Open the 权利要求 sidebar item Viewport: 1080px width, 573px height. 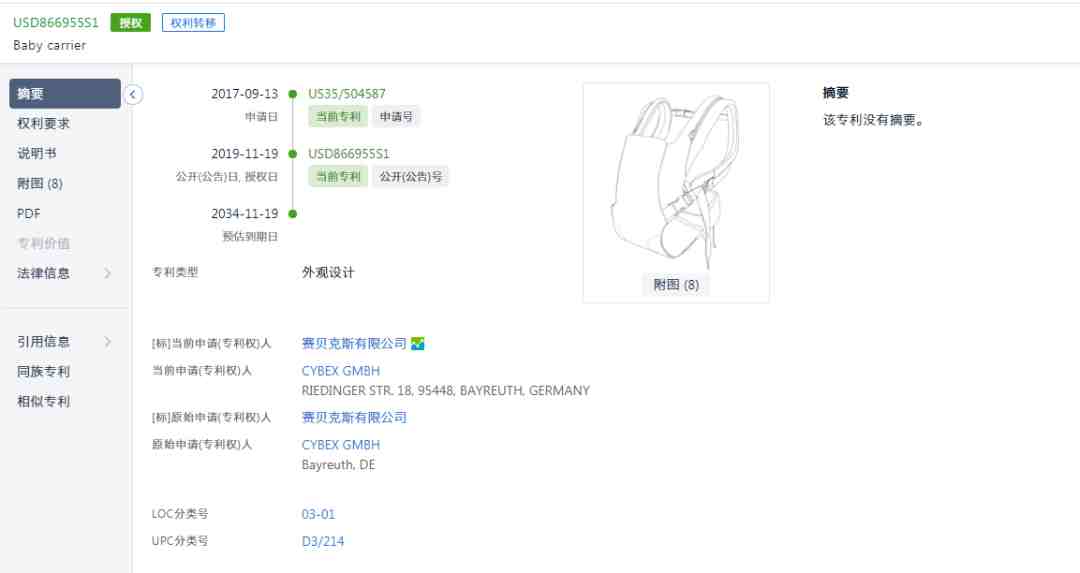[43, 123]
